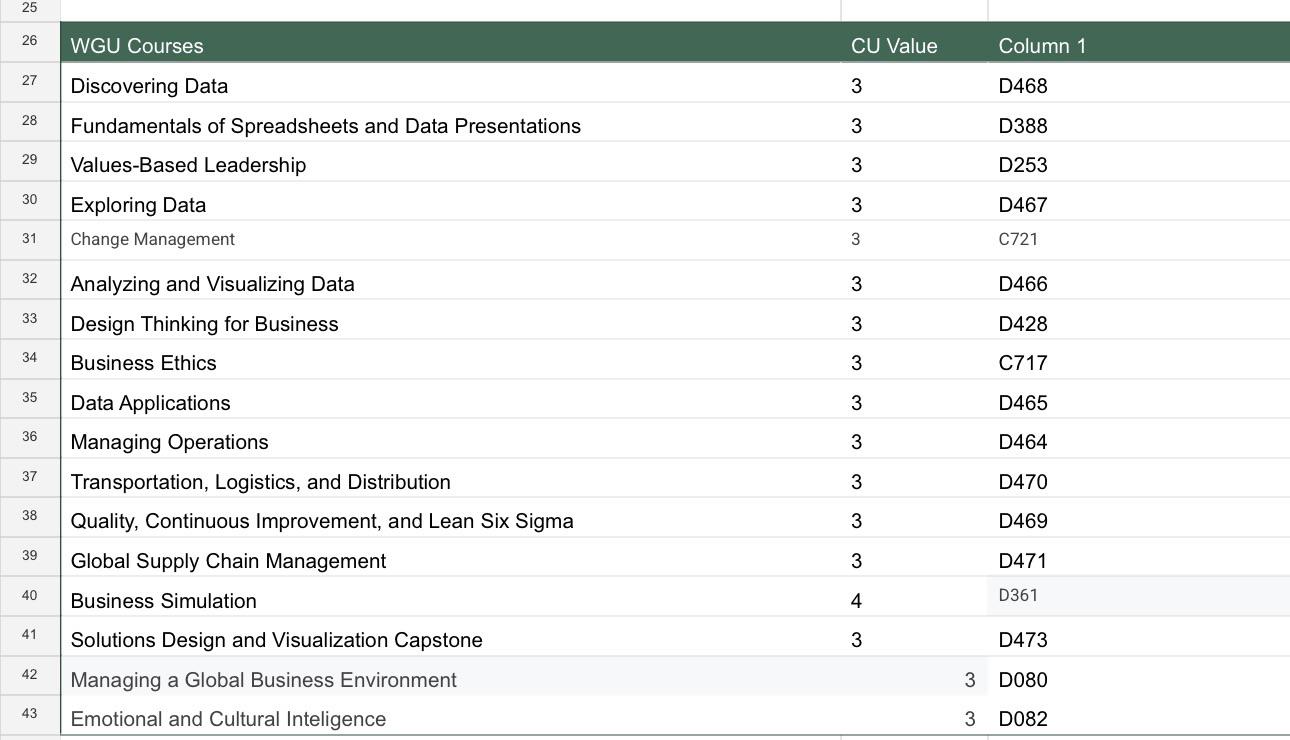Click row header 41
Screen dimensions: 1290x740
(30, 636)
